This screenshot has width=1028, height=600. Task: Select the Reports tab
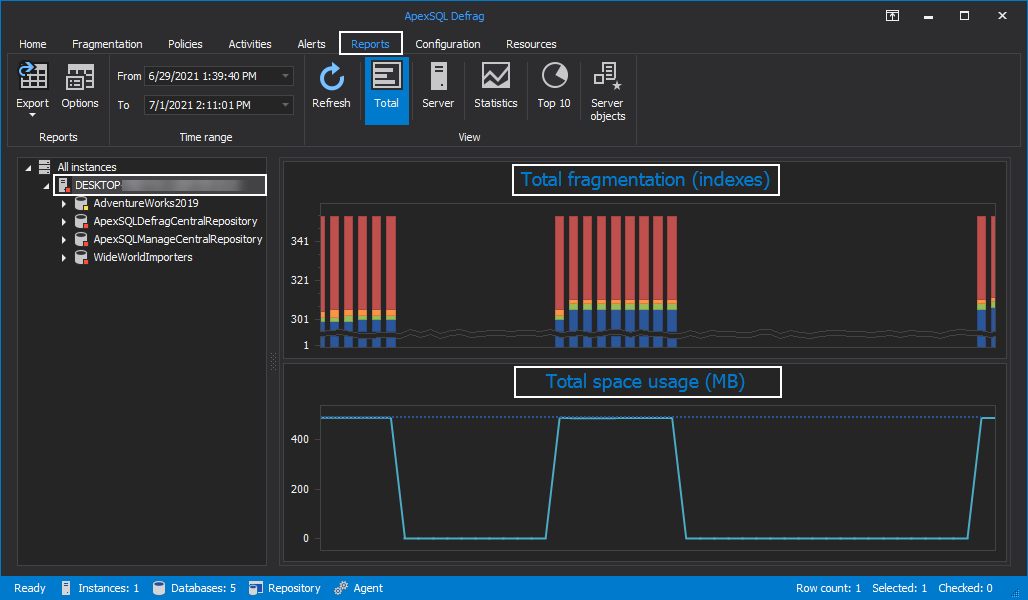pos(370,44)
